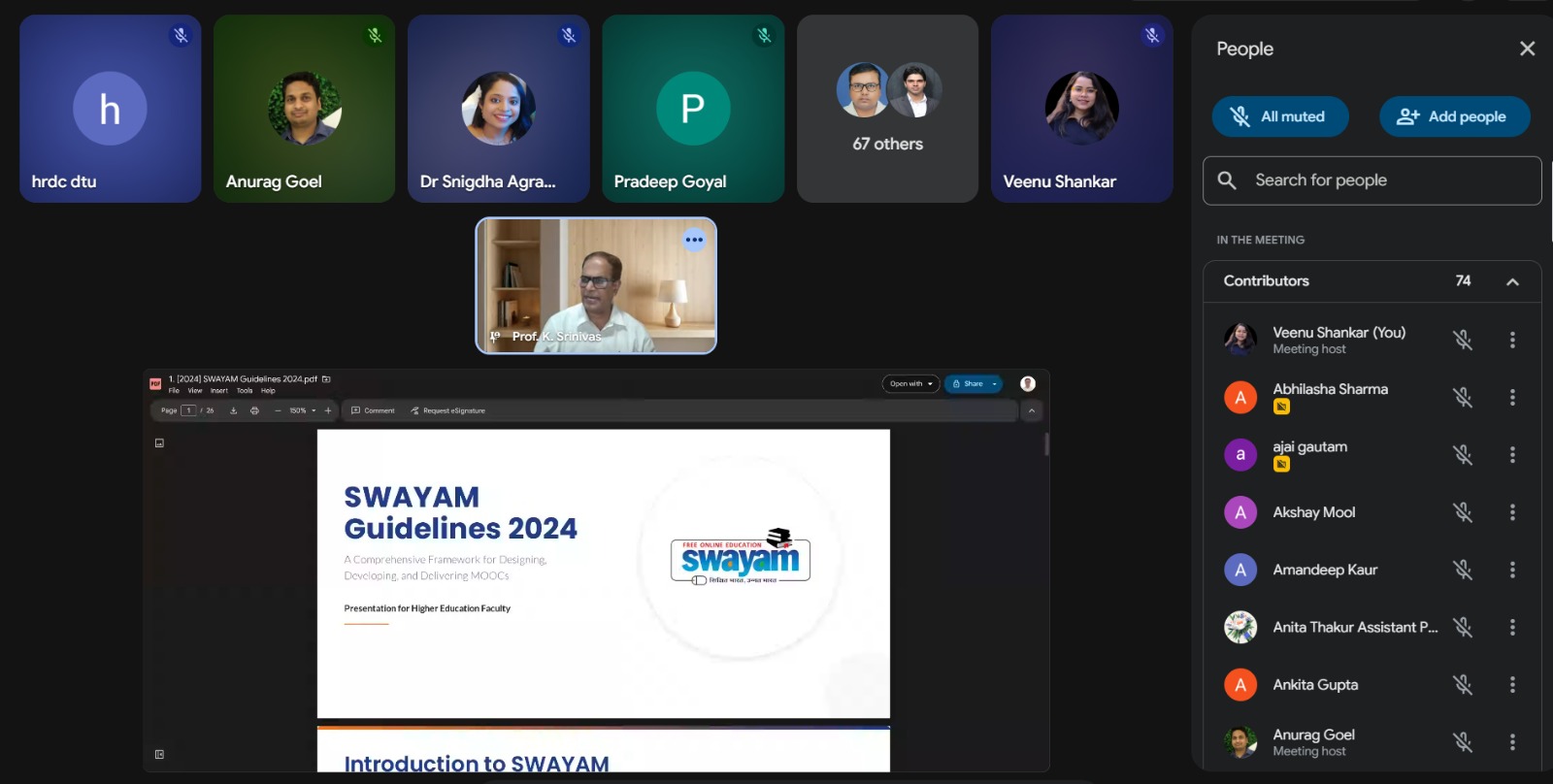Click the All muted button

pos(1280,116)
